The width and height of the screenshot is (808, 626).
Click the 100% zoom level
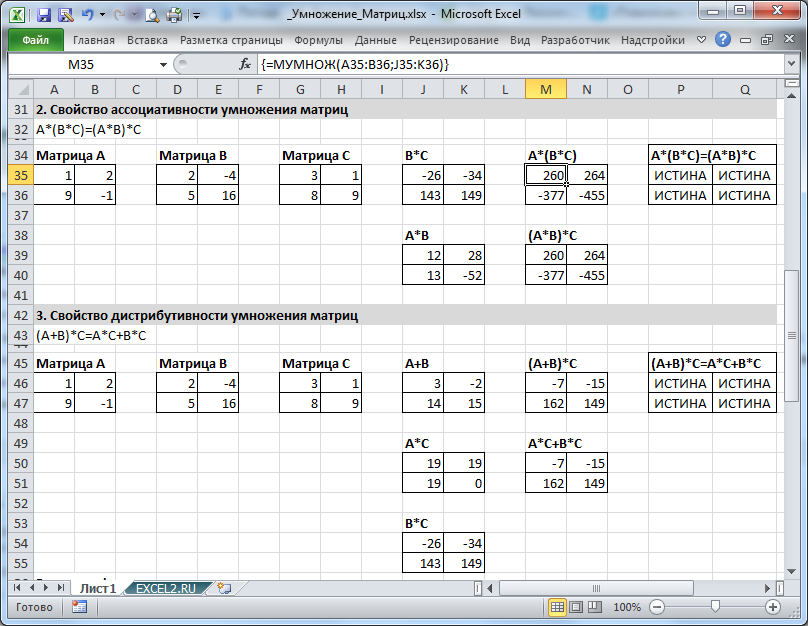(x=627, y=607)
